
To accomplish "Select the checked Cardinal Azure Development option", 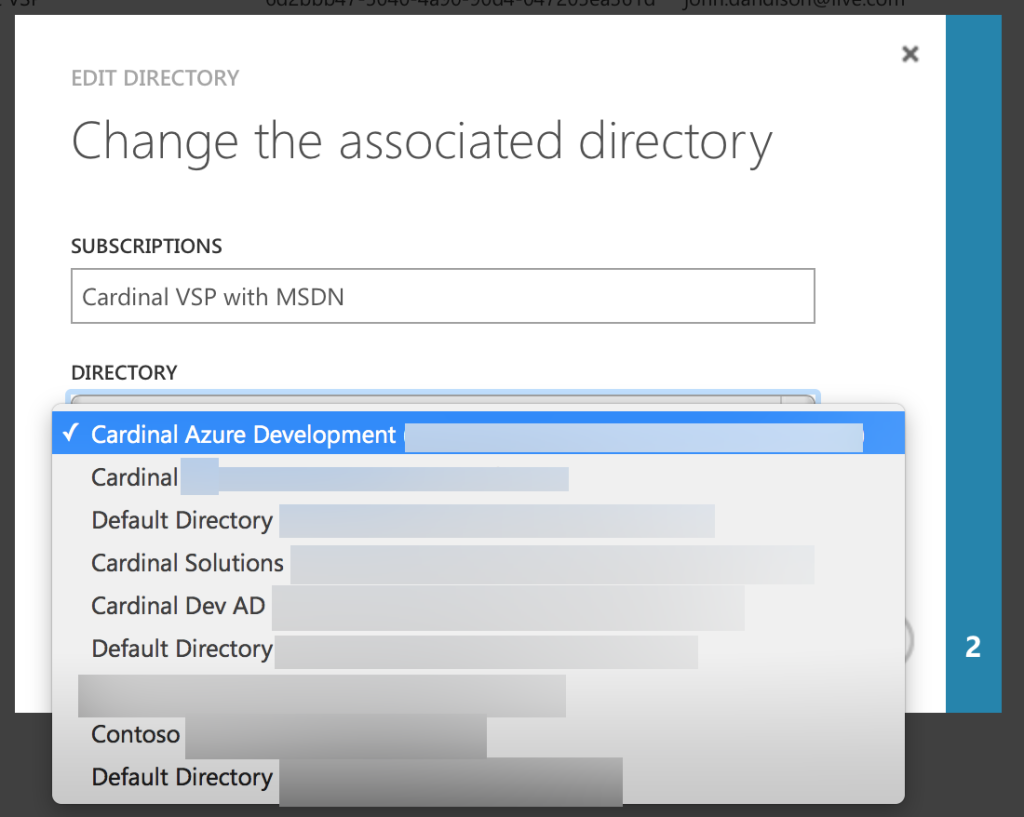I will click(478, 434).
